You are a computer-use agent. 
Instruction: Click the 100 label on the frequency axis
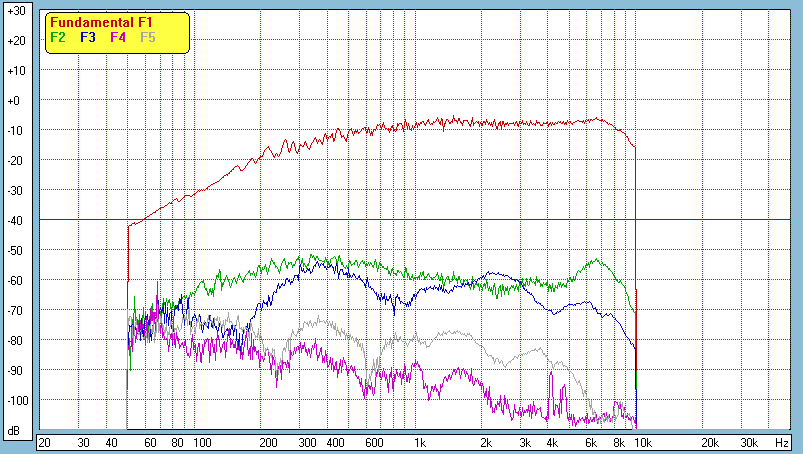pyautogui.click(x=202, y=441)
